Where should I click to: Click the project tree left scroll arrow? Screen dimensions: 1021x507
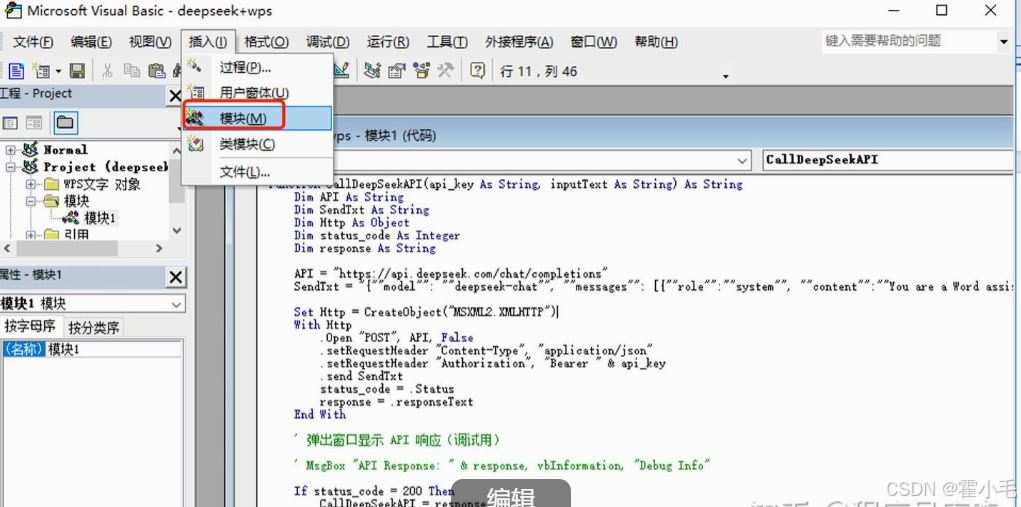(x=7, y=248)
